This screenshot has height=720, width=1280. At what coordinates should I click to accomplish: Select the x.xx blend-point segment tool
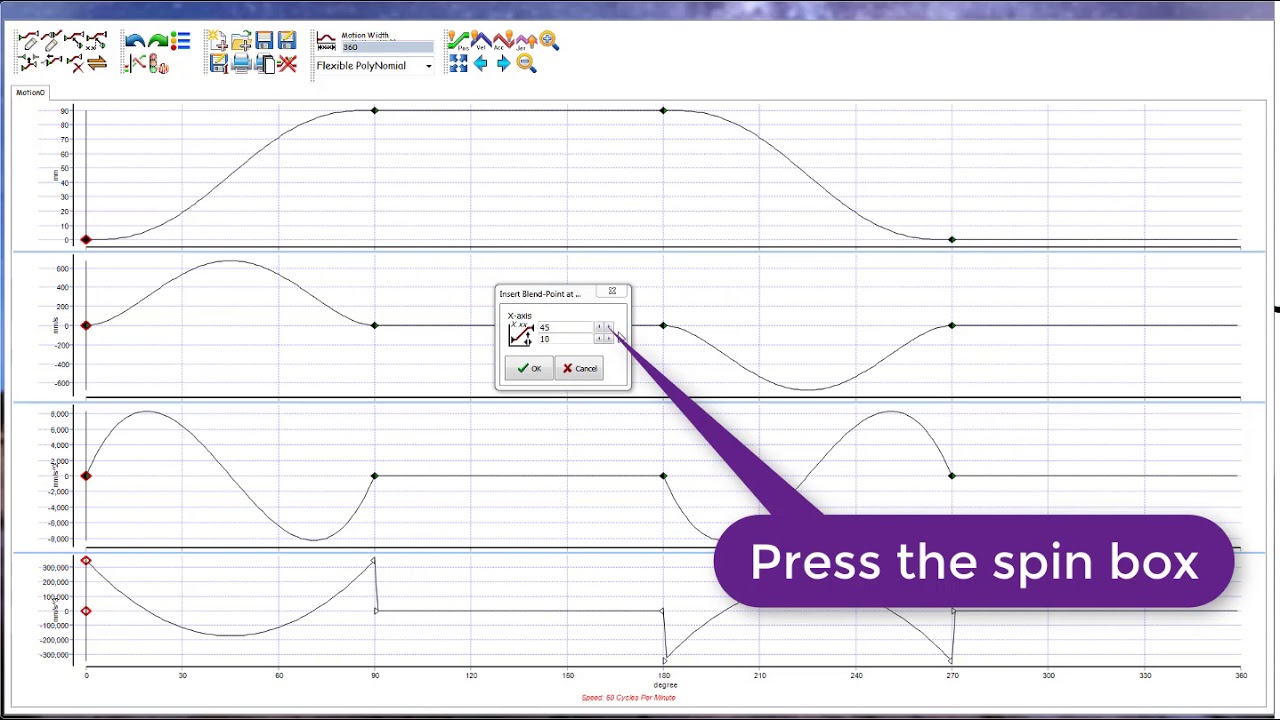(x=97, y=40)
